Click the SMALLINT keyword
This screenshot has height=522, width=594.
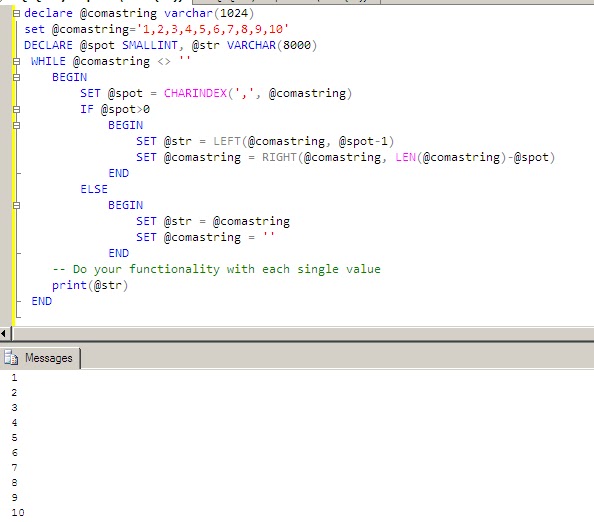[x=150, y=45]
